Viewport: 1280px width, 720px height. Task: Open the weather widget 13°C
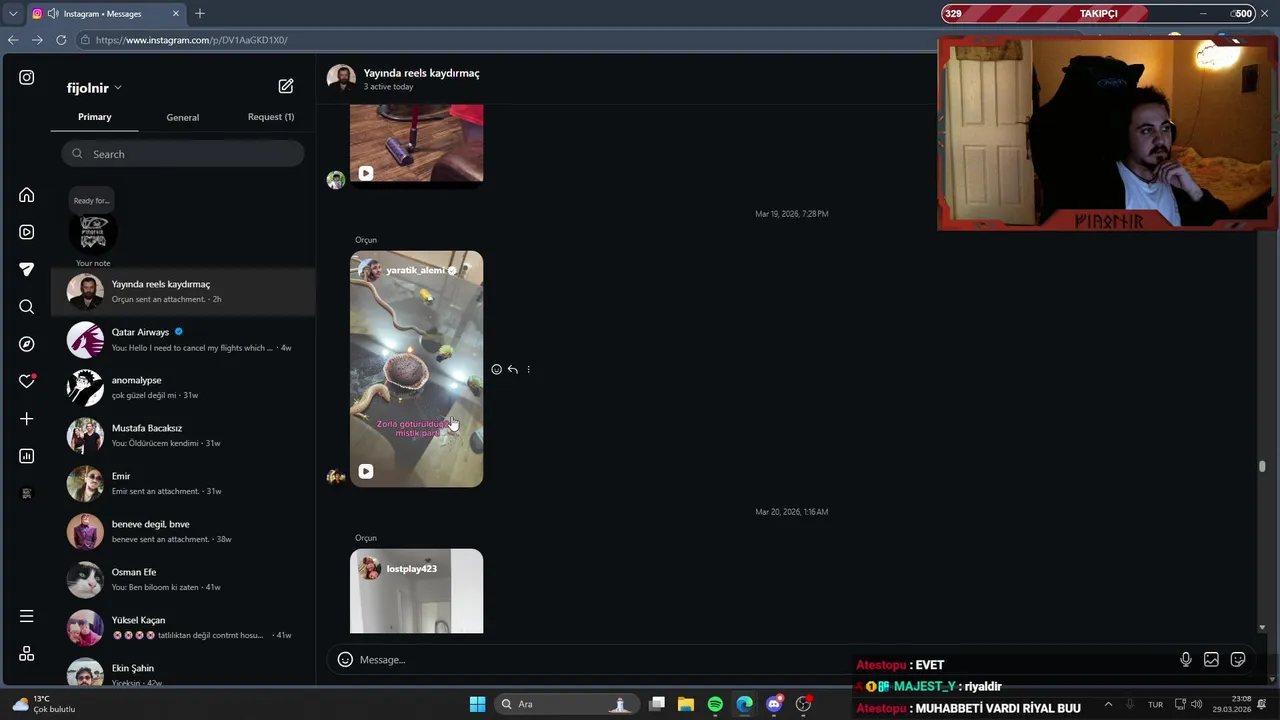(x=42, y=704)
